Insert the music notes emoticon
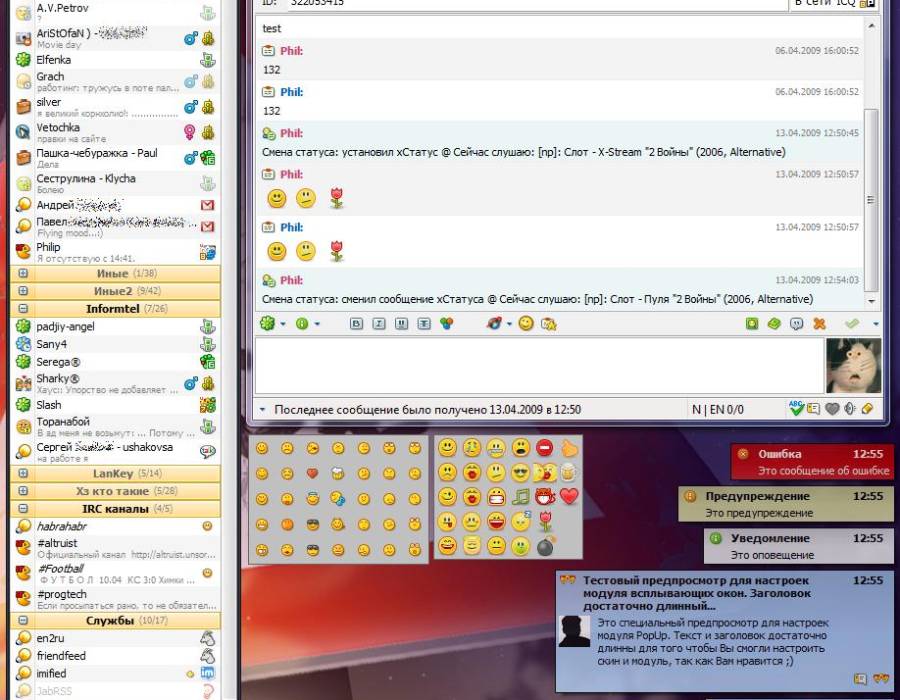900x700 pixels. (521, 496)
